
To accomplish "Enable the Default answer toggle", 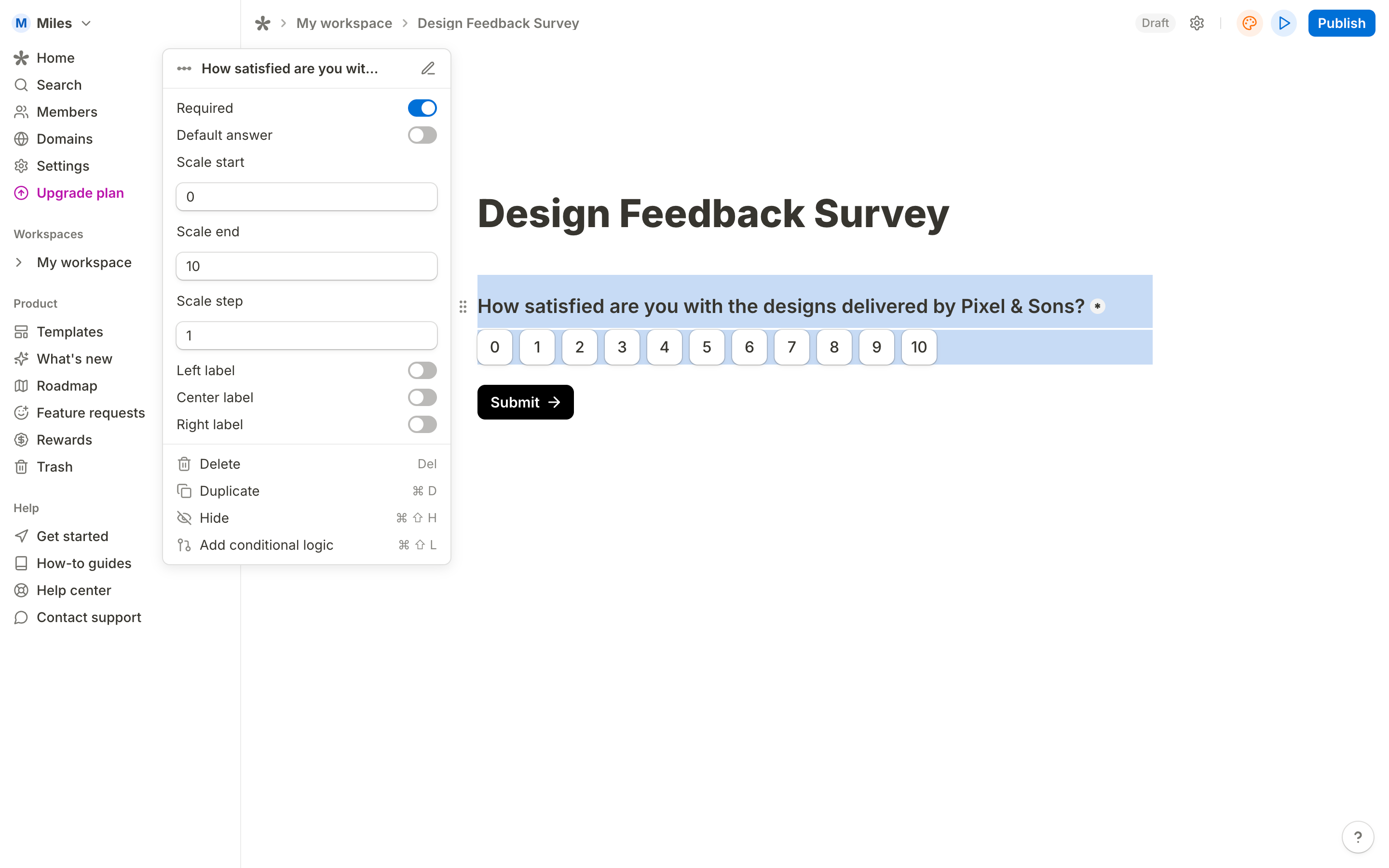I will click(x=422, y=135).
